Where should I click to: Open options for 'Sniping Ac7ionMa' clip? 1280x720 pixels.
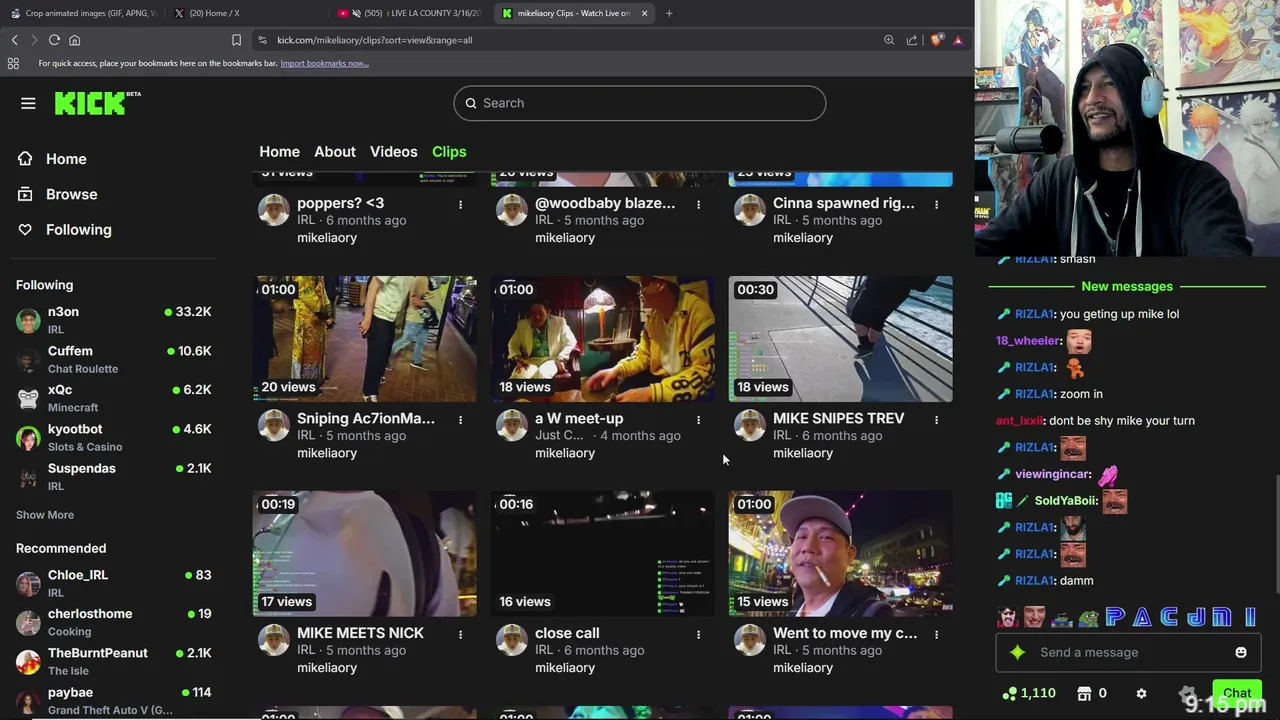click(460, 420)
